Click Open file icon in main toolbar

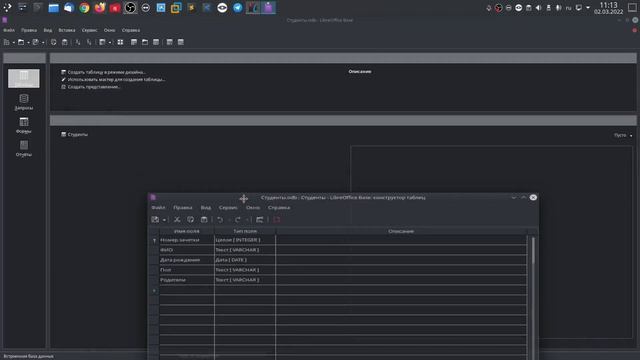point(21,42)
